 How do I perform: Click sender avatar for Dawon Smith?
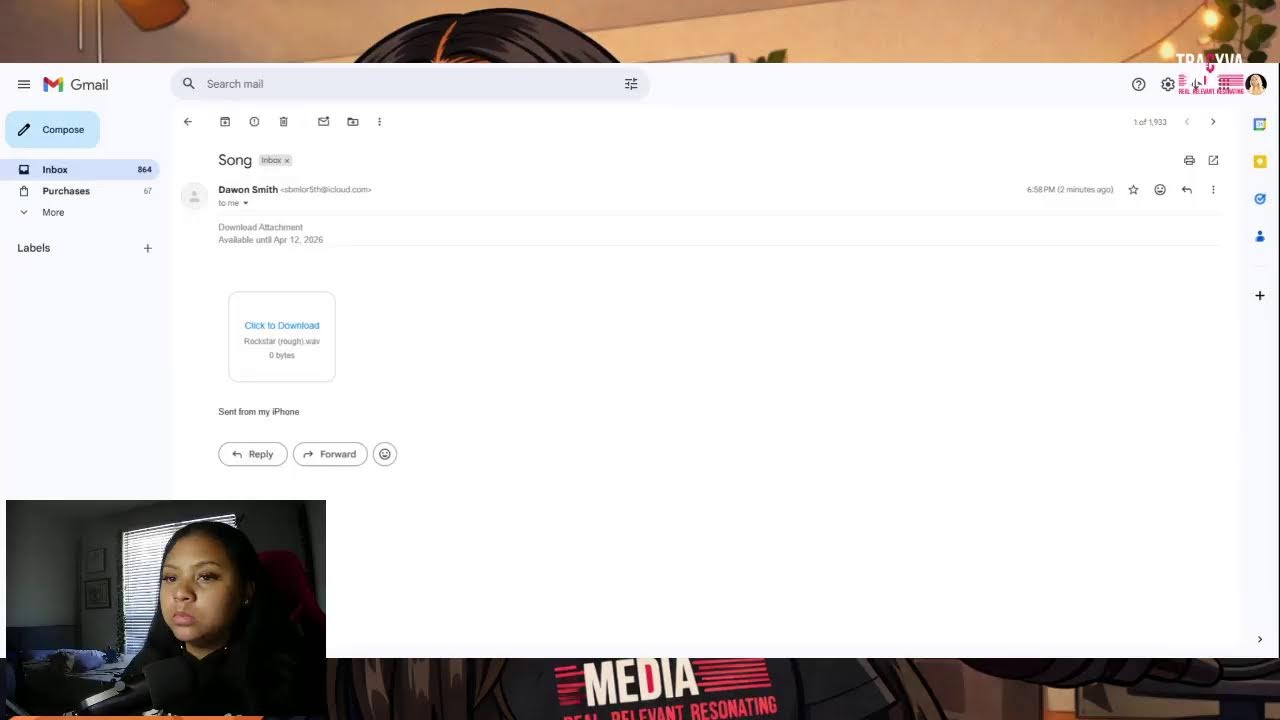pyautogui.click(x=194, y=197)
